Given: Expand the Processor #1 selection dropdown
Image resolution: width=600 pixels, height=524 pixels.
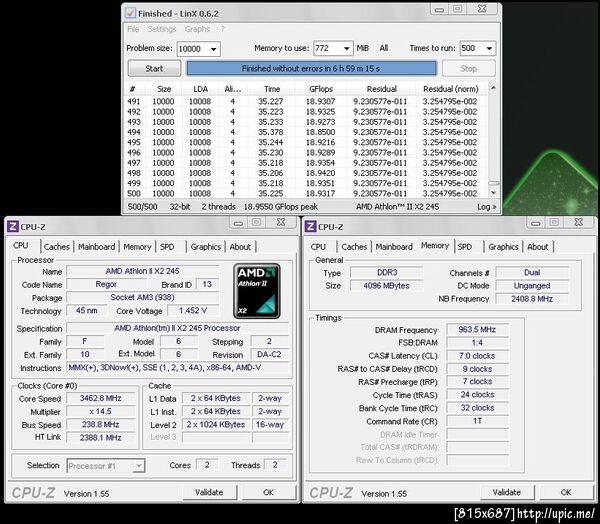Looking at the screenshot, I should [x=139, y=466].
